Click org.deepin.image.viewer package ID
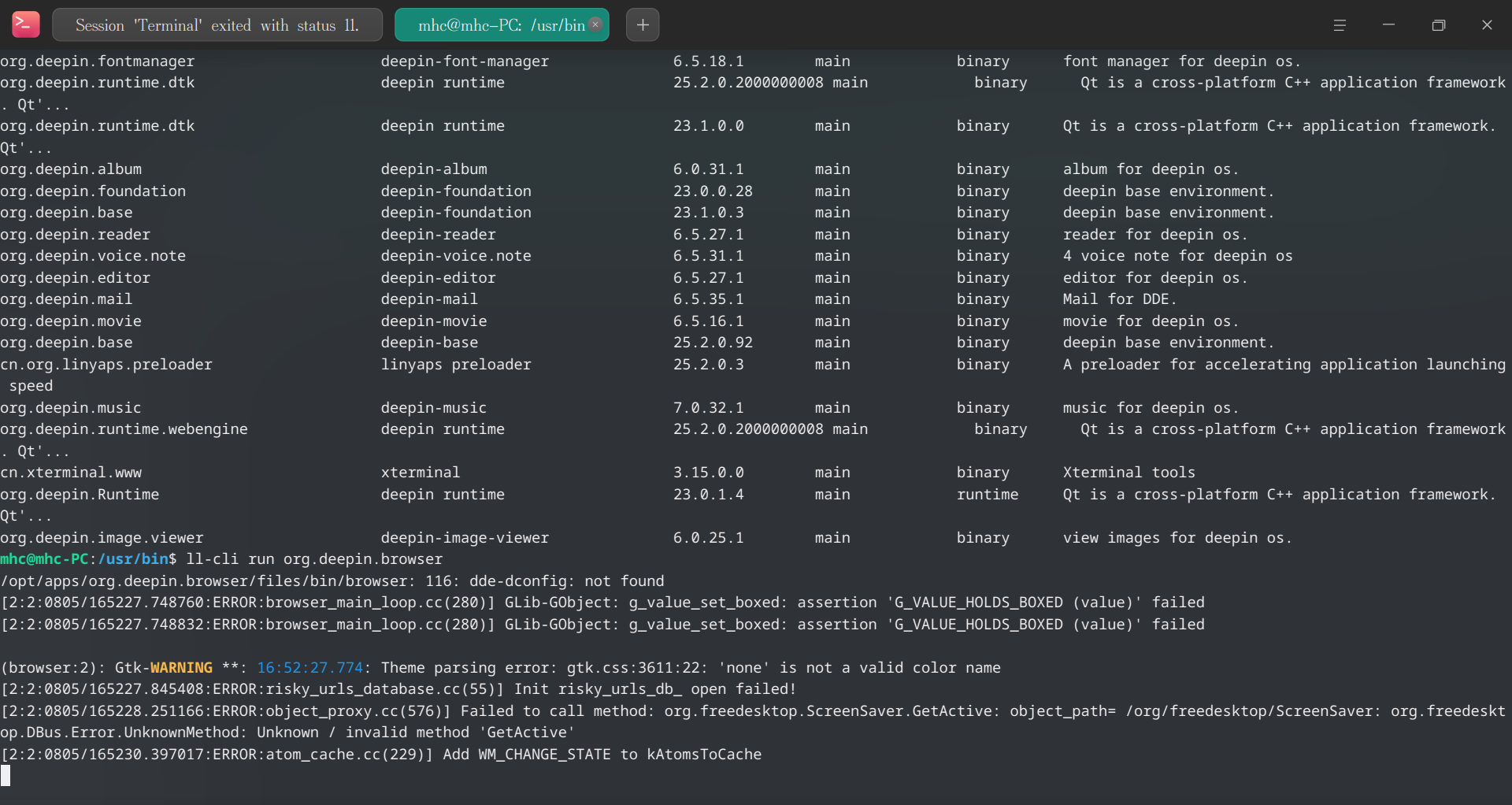1512x805 pixels. (x=102, y=538)
